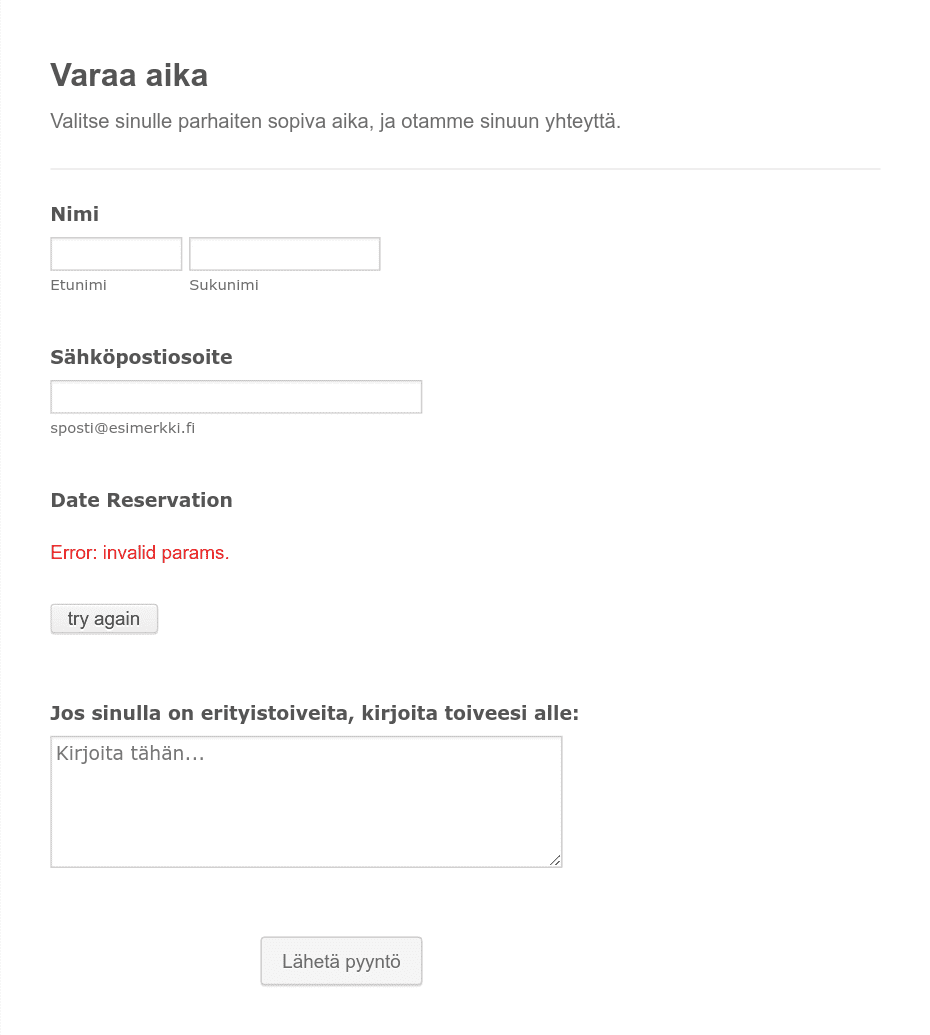Viewport: 930px width, 1035px height.
Task: Click the Sukunimi last name input box
Action: click(284, 254)
